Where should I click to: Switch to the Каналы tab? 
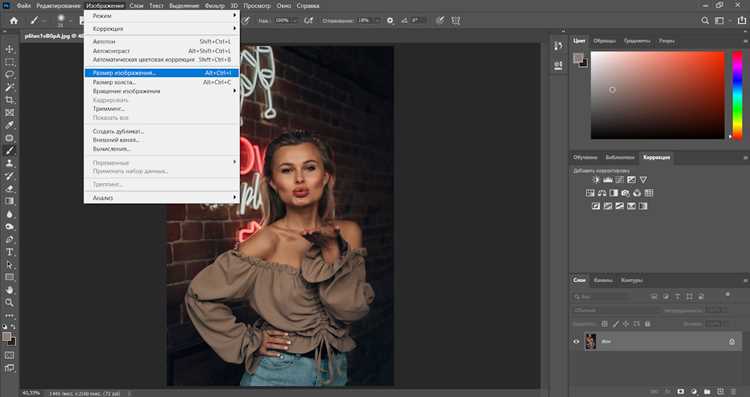[603, 280]
